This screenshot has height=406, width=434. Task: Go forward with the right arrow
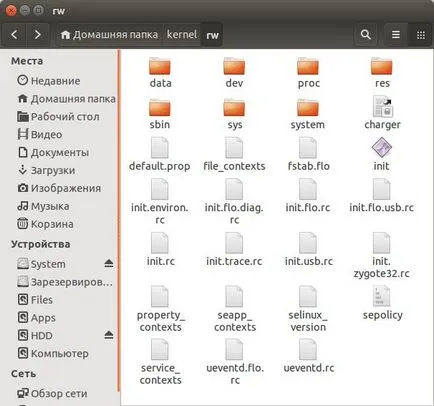click(x=38, y=34)
